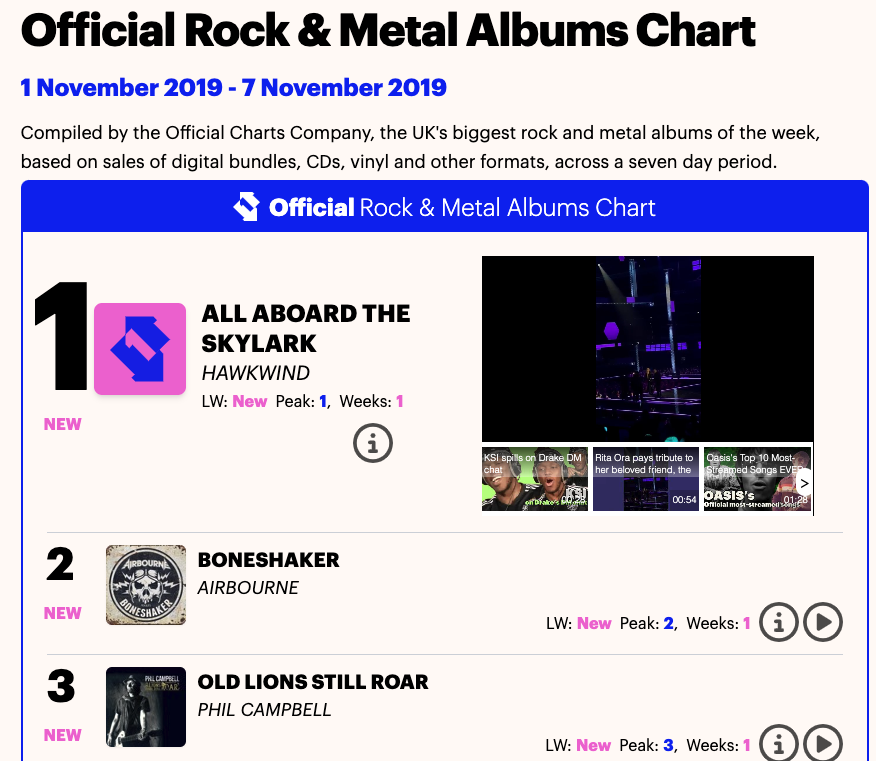876x761 pixels.
Task: Open info for All Aboard The Skylark
Action: pyautogui.click(x=373, y=443)
